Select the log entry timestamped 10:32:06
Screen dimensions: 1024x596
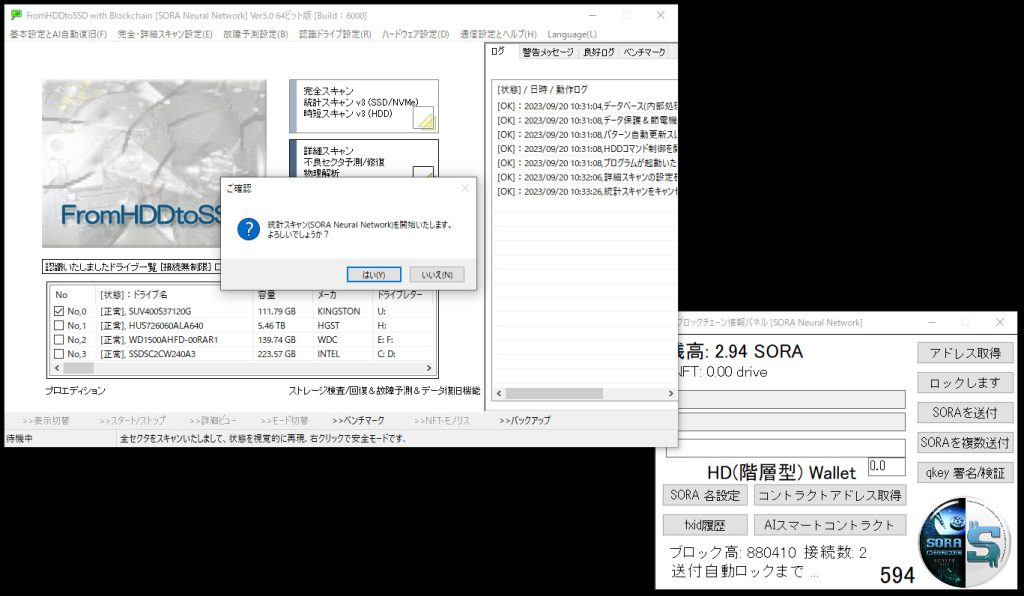586,178
